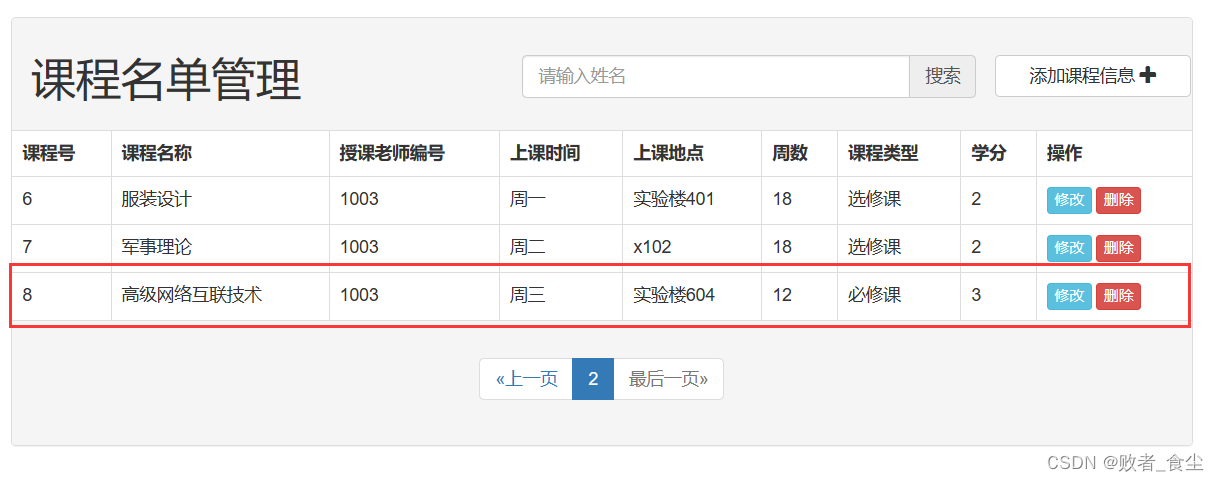Click 删除 for 高级网络互联技术 row
Screen dimensions: 1219x481
[x=1118, y=296]
